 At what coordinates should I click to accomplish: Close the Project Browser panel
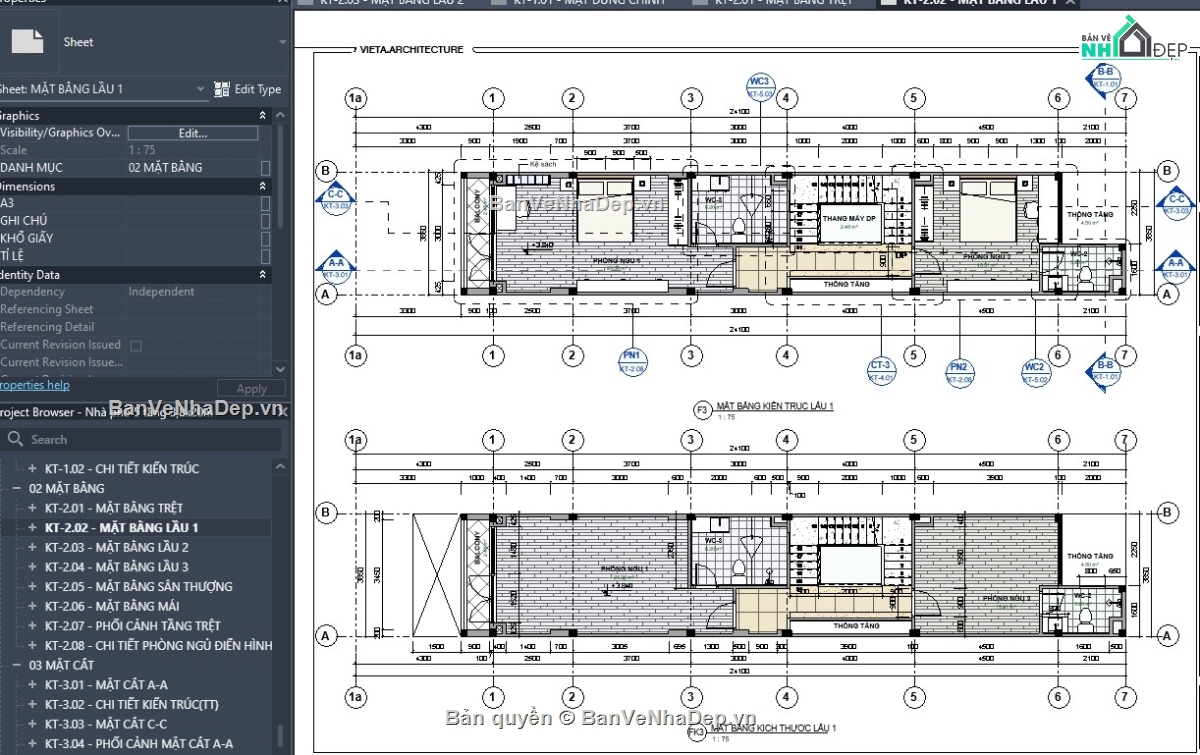pyautogui.click(x=281, y=412)
